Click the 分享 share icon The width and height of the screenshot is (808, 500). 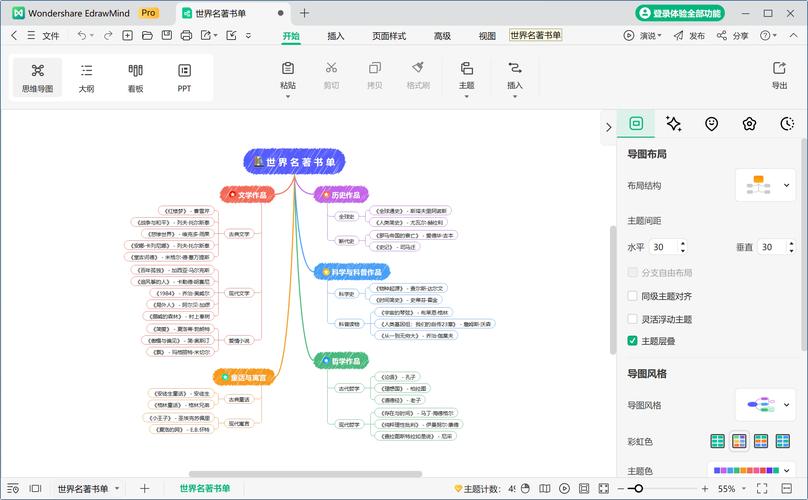732,35
